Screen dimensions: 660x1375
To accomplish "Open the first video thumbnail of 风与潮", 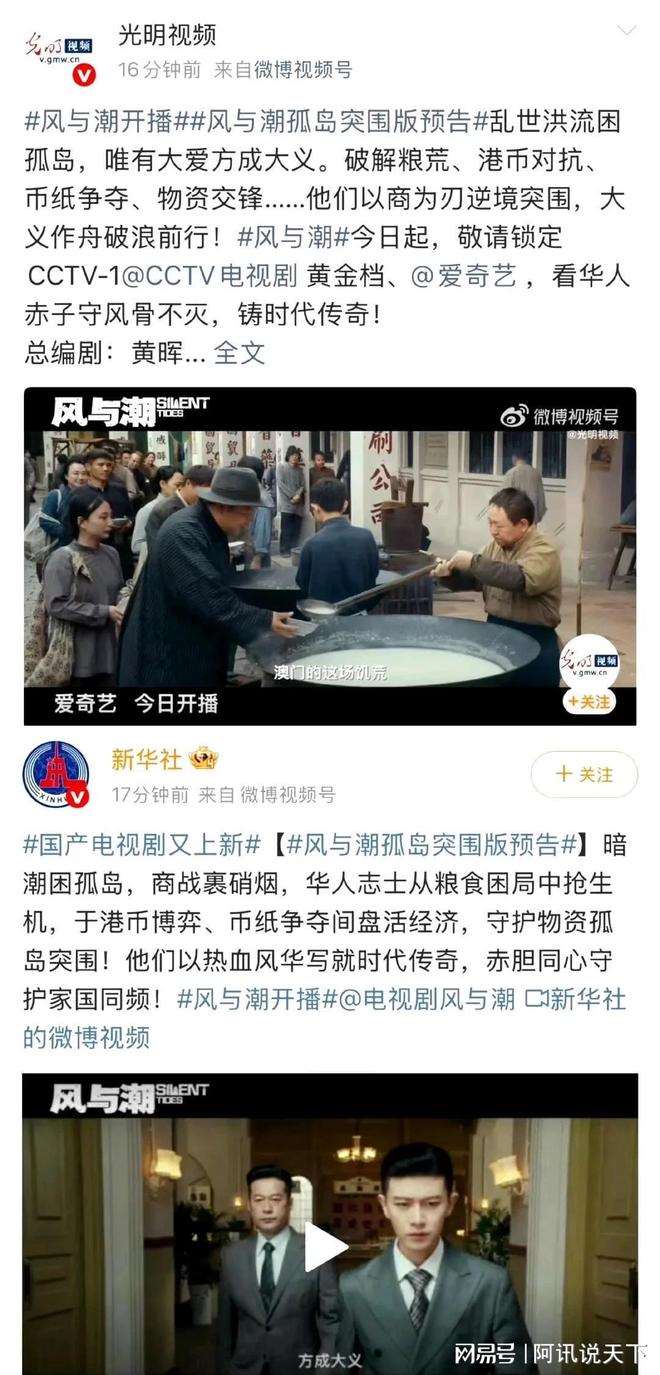I will click(330, 555).
